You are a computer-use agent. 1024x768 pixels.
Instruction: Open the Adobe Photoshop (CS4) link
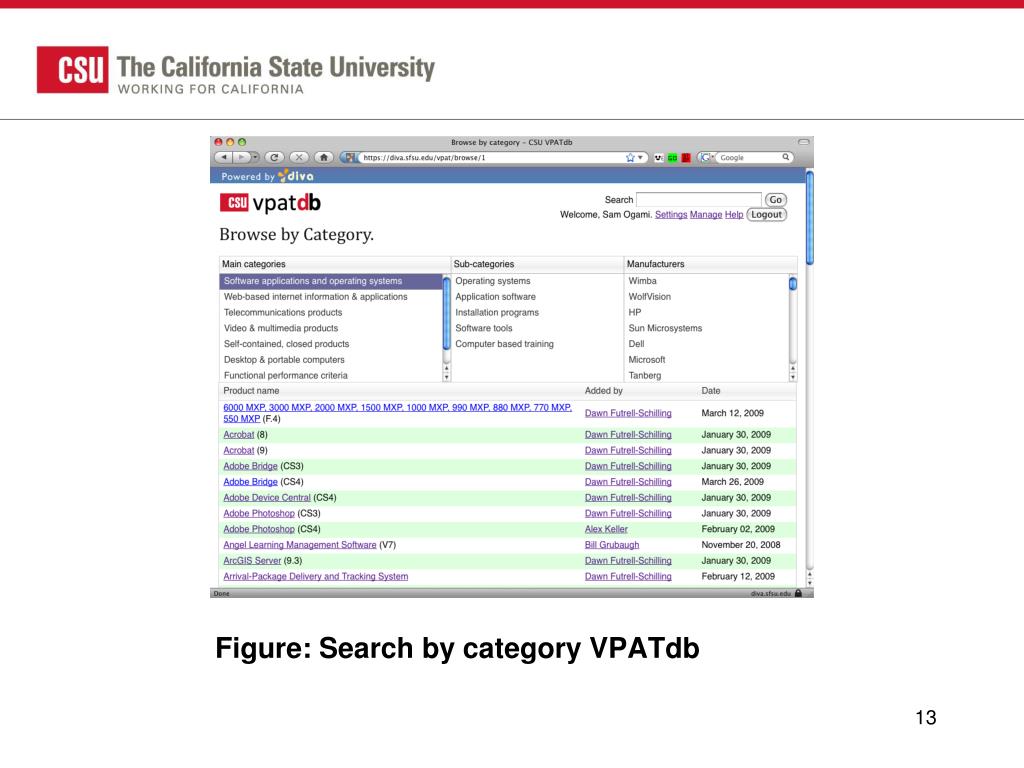(259, 529)
